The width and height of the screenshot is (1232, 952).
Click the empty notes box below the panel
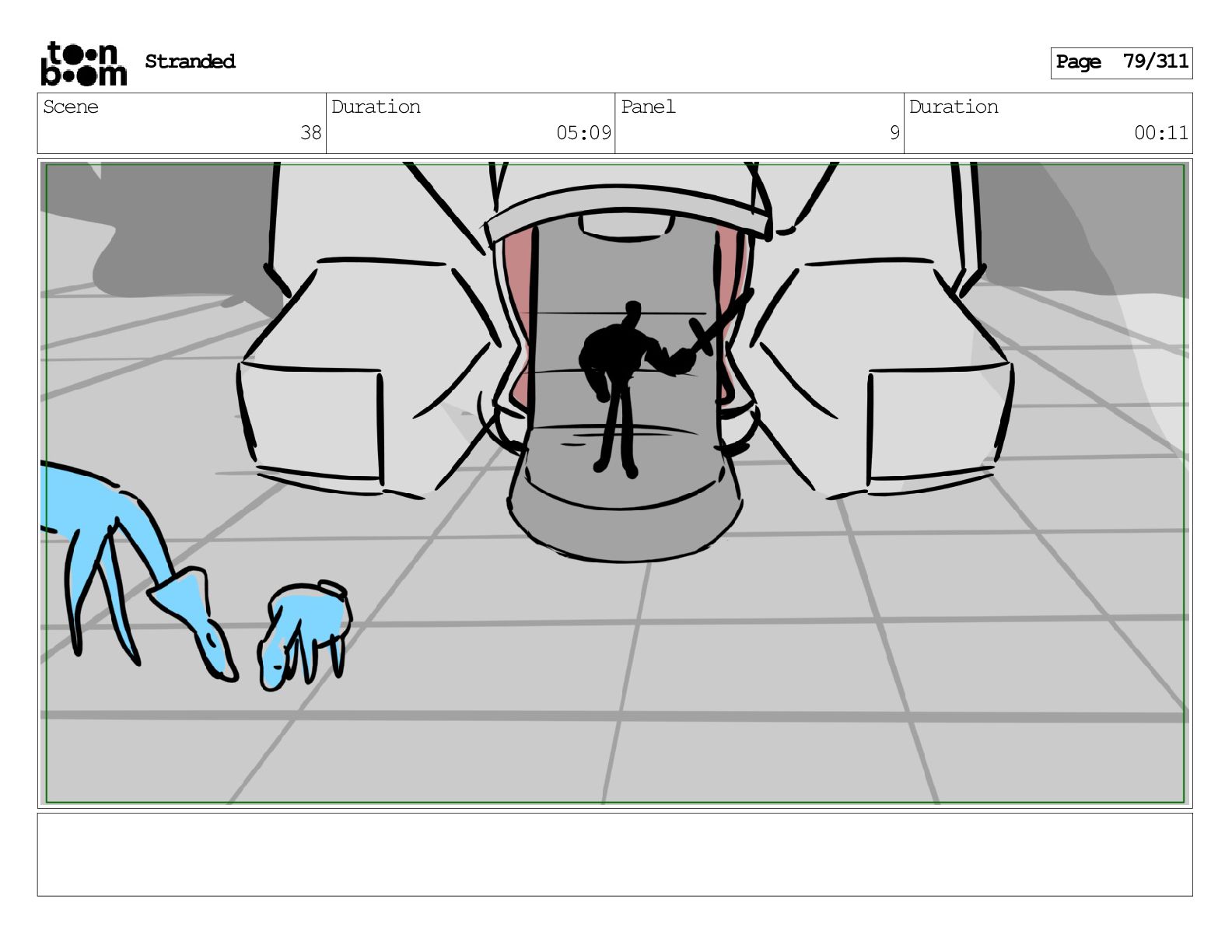click(614, 855)
